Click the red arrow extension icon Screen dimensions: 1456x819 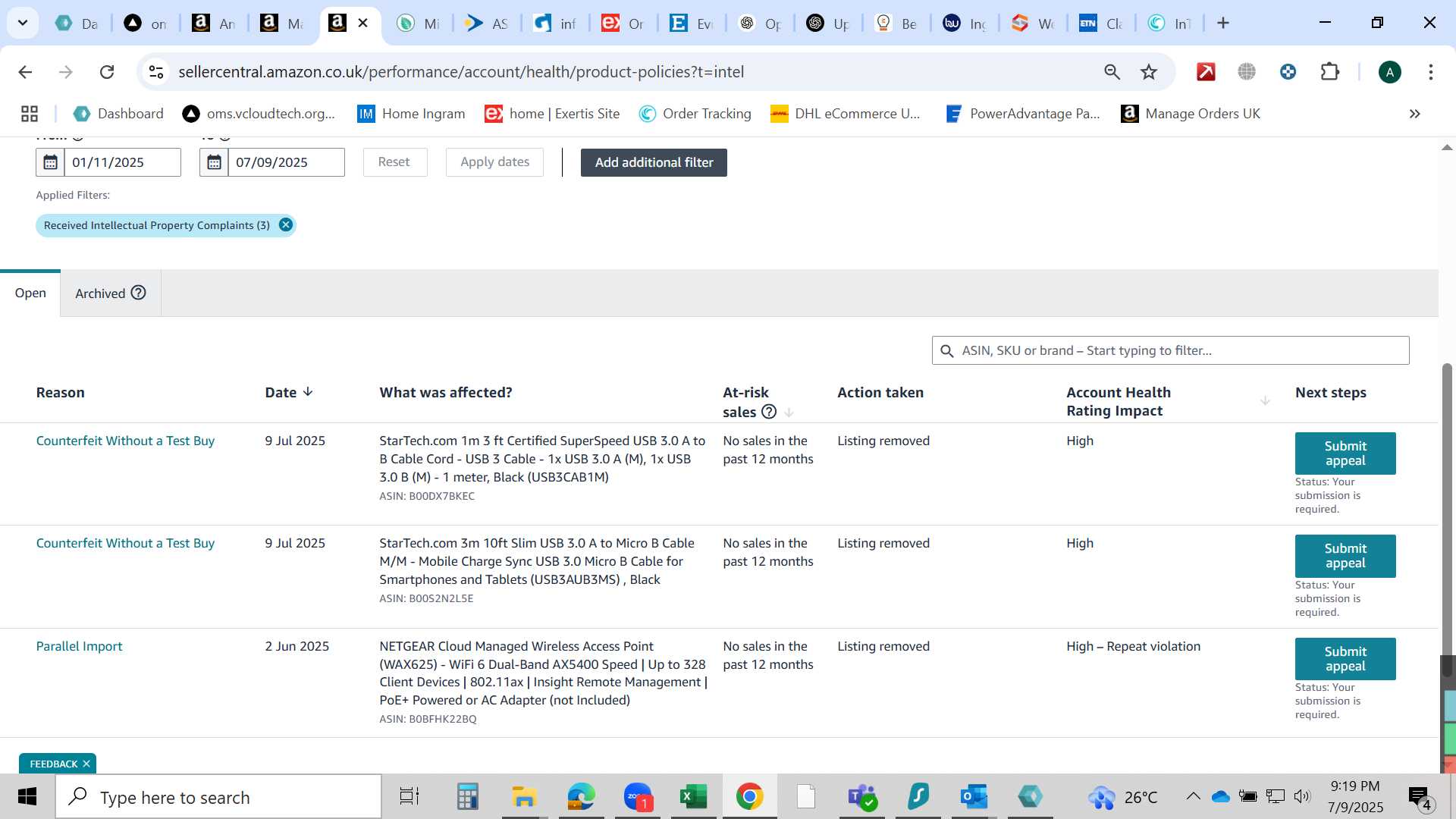click(1206, 72)
